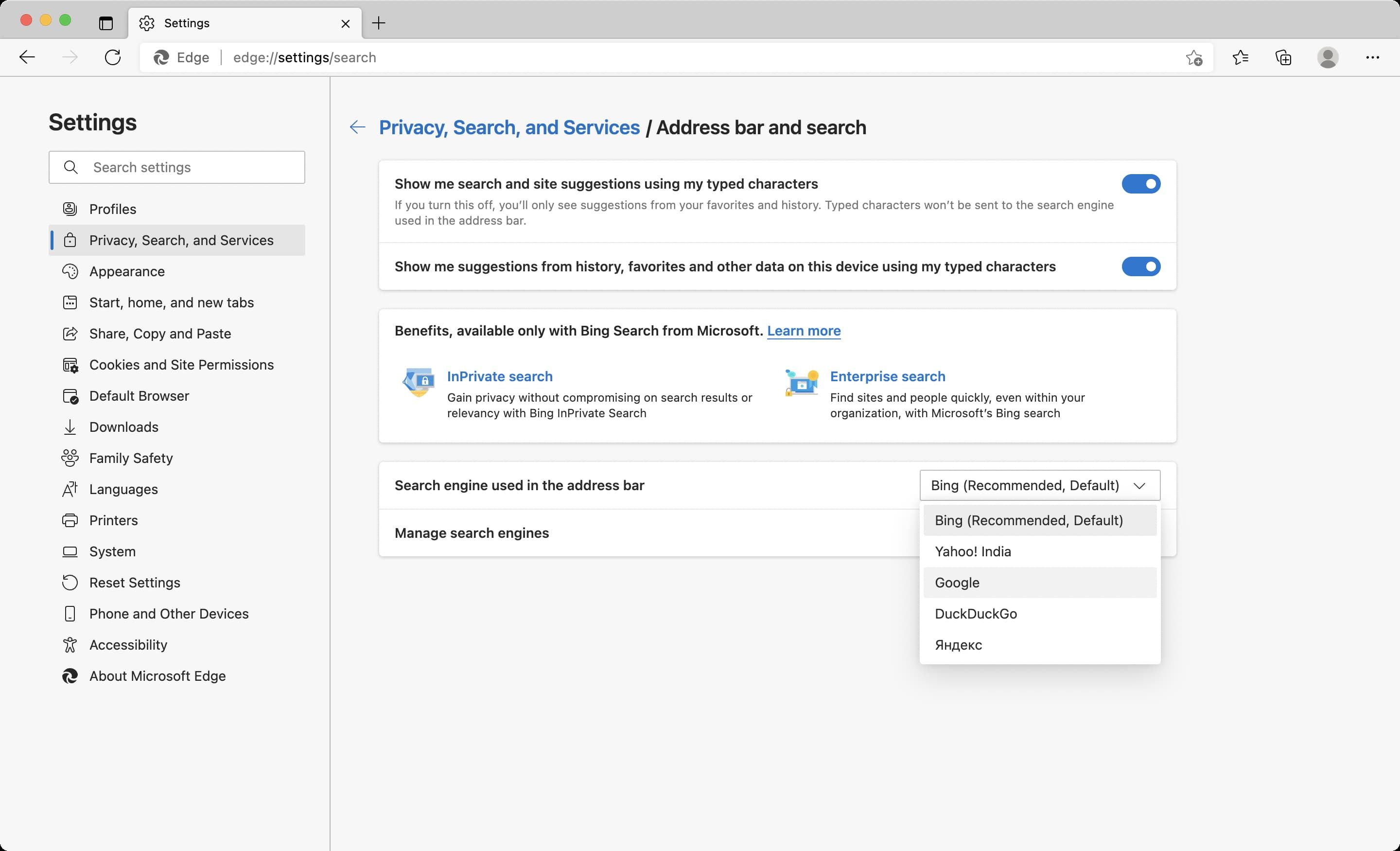Choose Yahoo! India as search engine
This screenshot has width=1400, height=851.
tap(1040, 551)
